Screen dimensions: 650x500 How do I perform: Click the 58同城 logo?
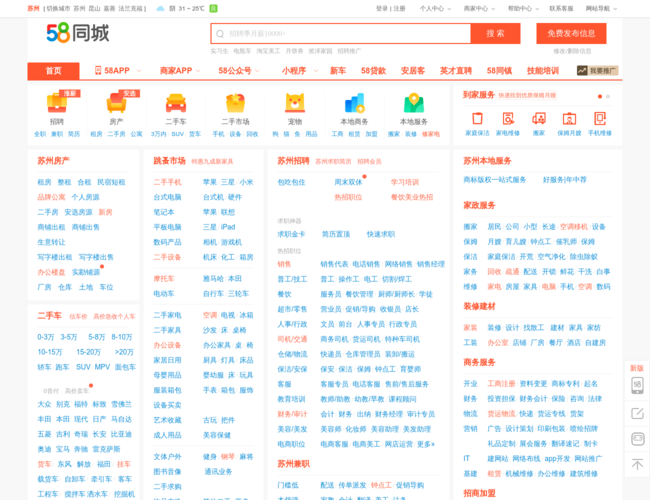(78, 33)
